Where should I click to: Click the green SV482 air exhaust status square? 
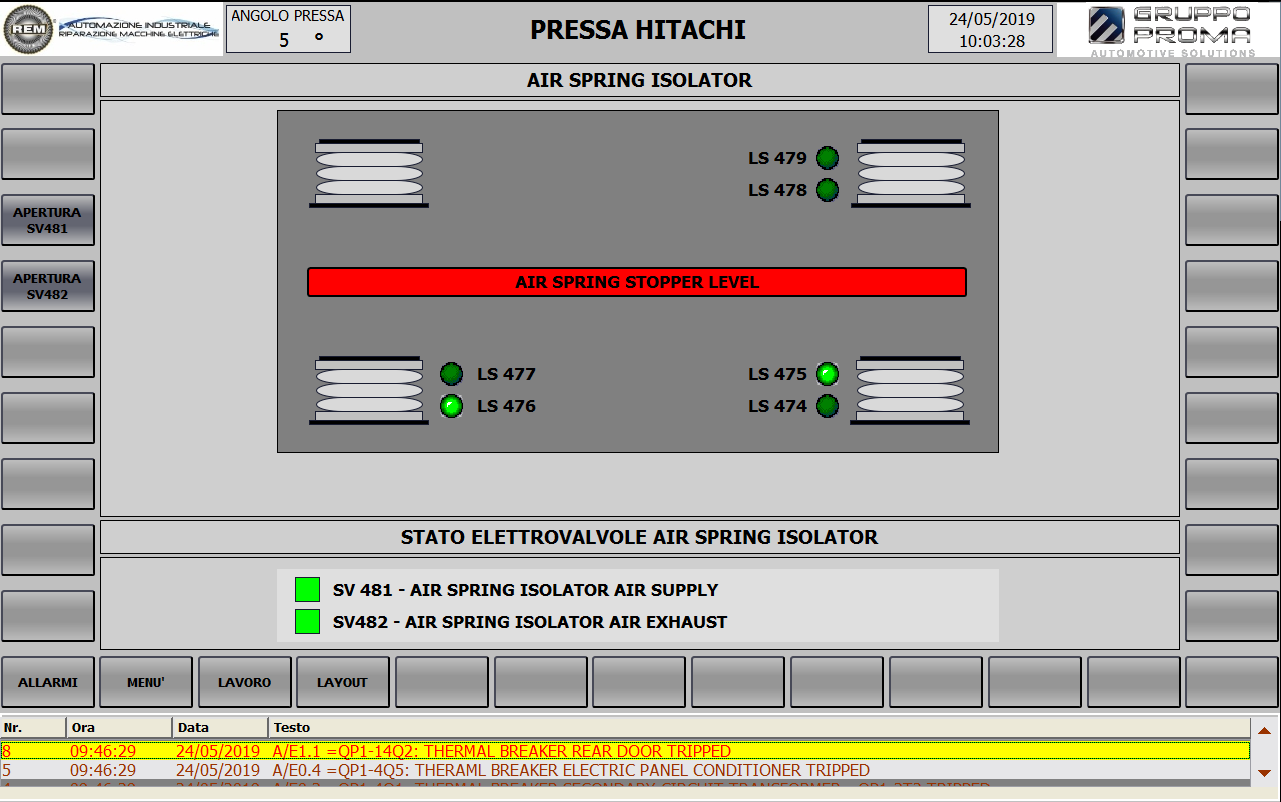[x=308, y=622]
